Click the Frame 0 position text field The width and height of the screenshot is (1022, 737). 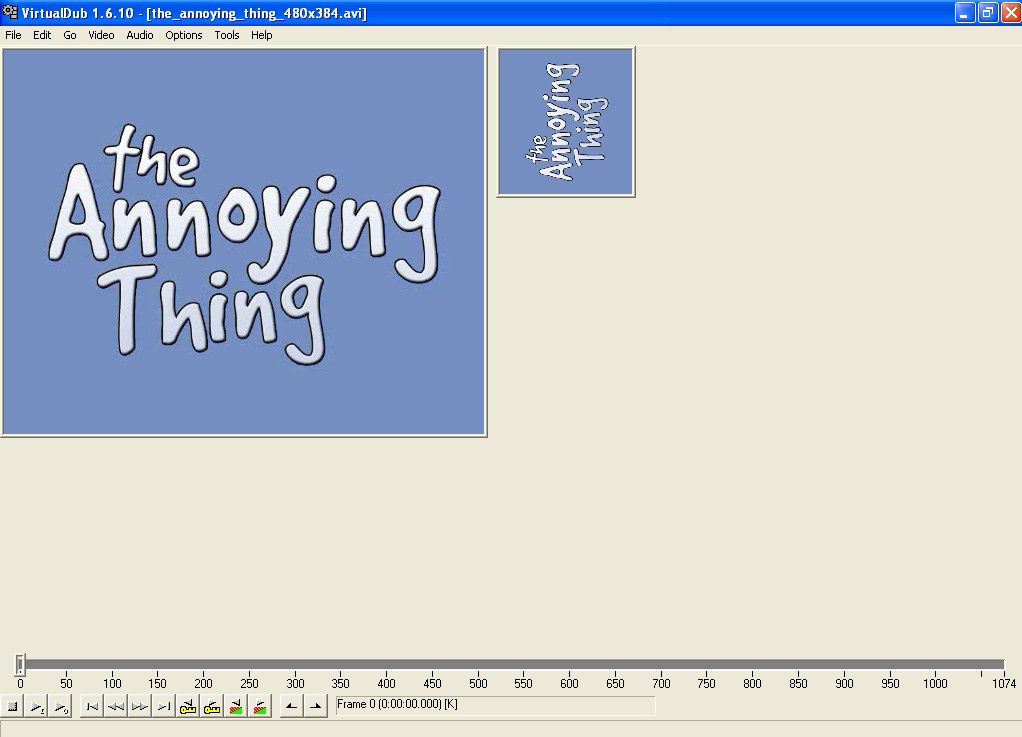pyautogui.click(x=495, y=705)
